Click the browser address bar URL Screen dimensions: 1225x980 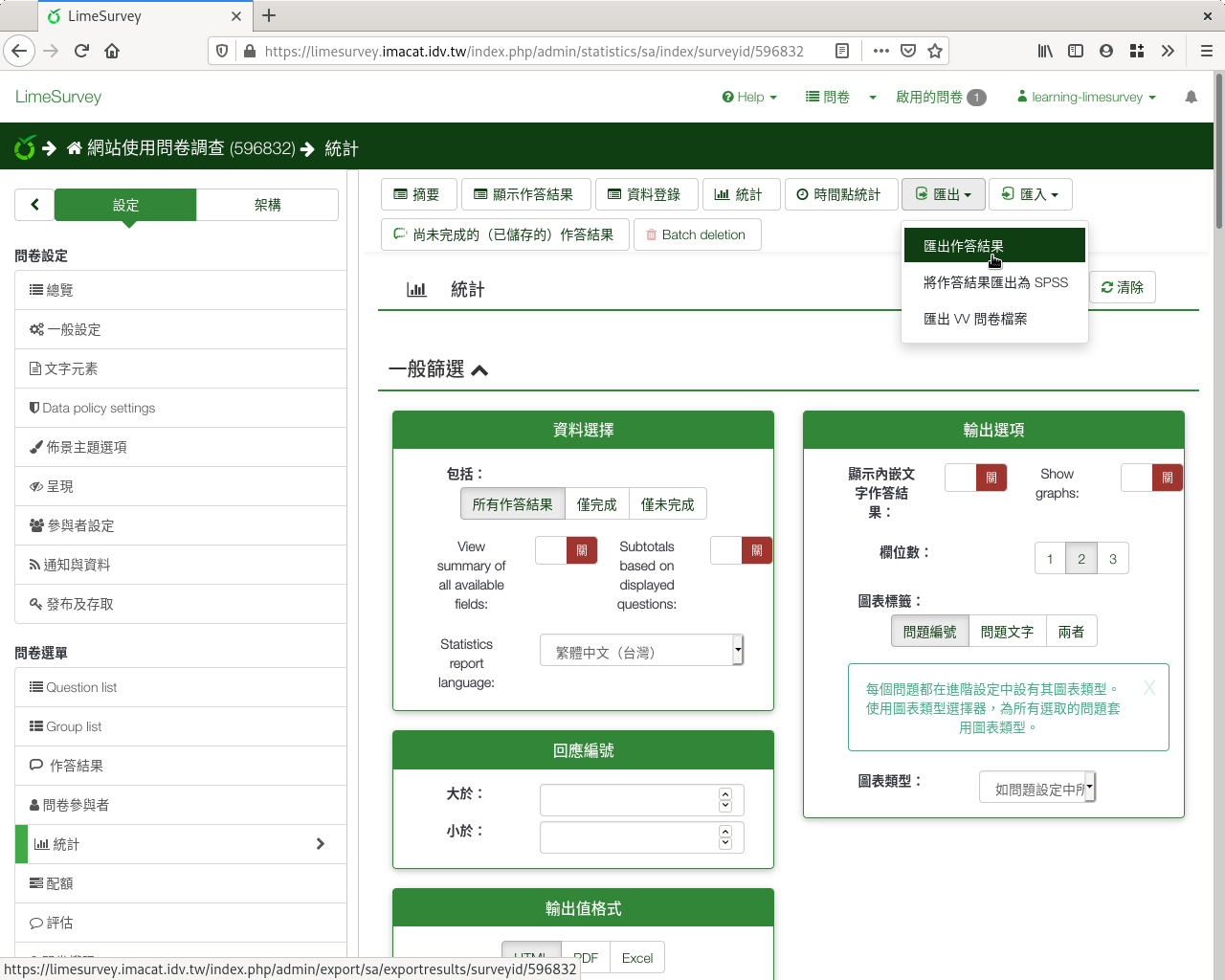[x=534, y=51]
